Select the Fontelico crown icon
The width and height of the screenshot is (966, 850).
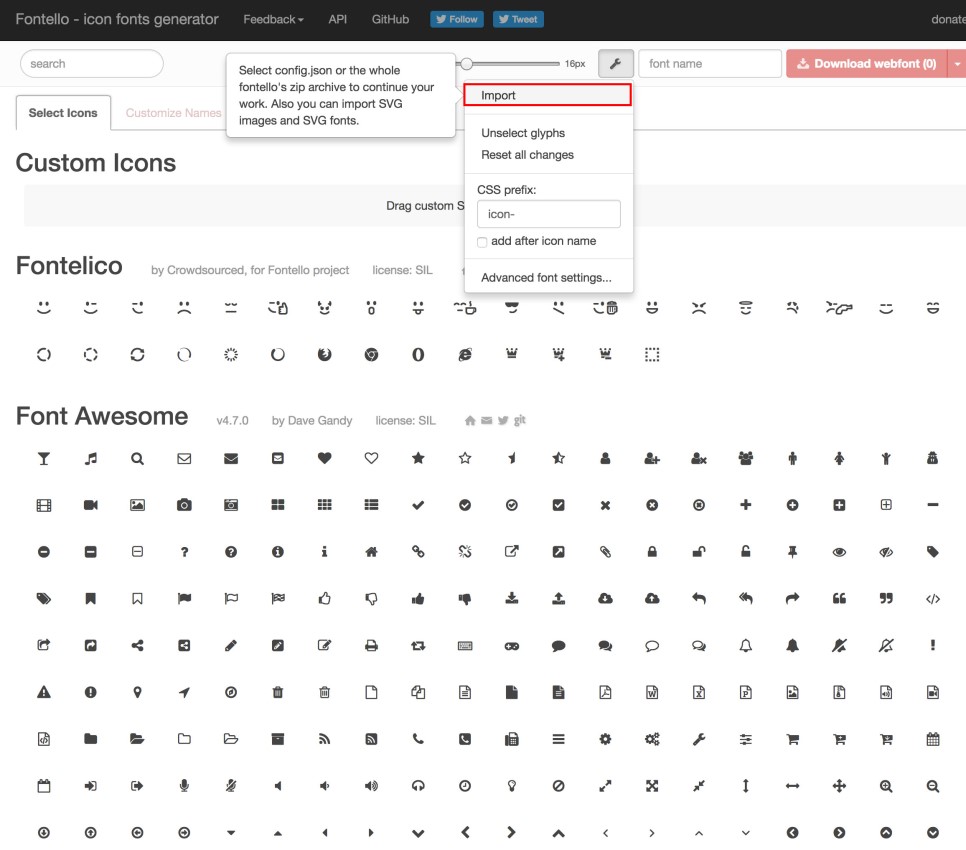click(512, 354)
